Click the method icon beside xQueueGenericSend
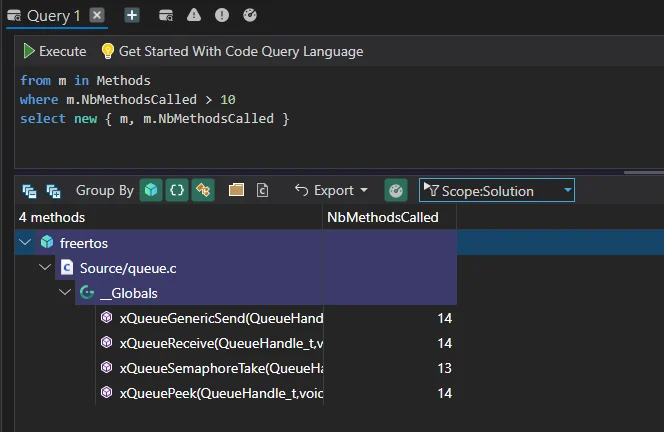The height and width of the screenshot is (432, 664). (107, 317)
